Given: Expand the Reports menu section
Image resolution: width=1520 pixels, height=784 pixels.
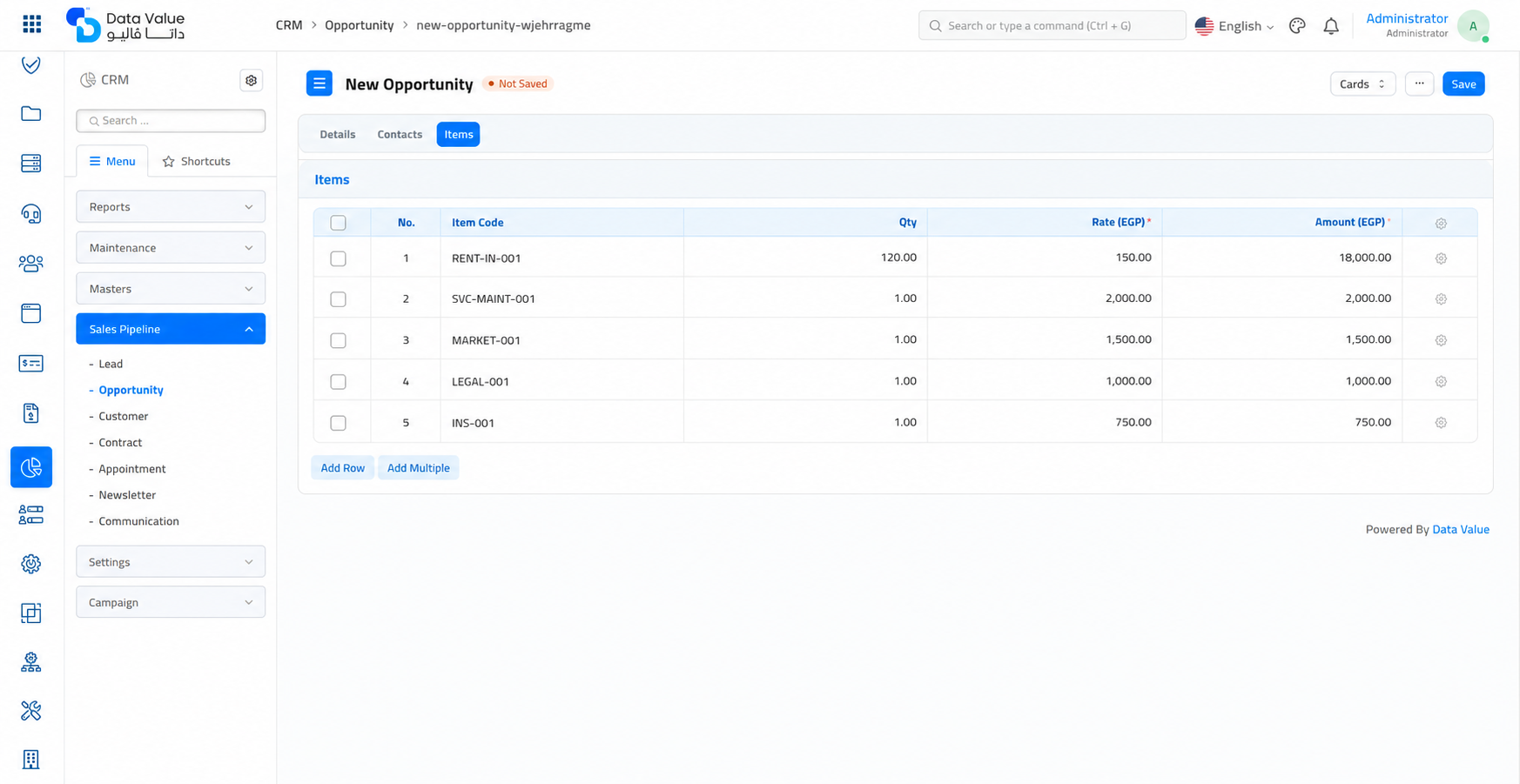Looking at the screenshot, I should point(171,207).
